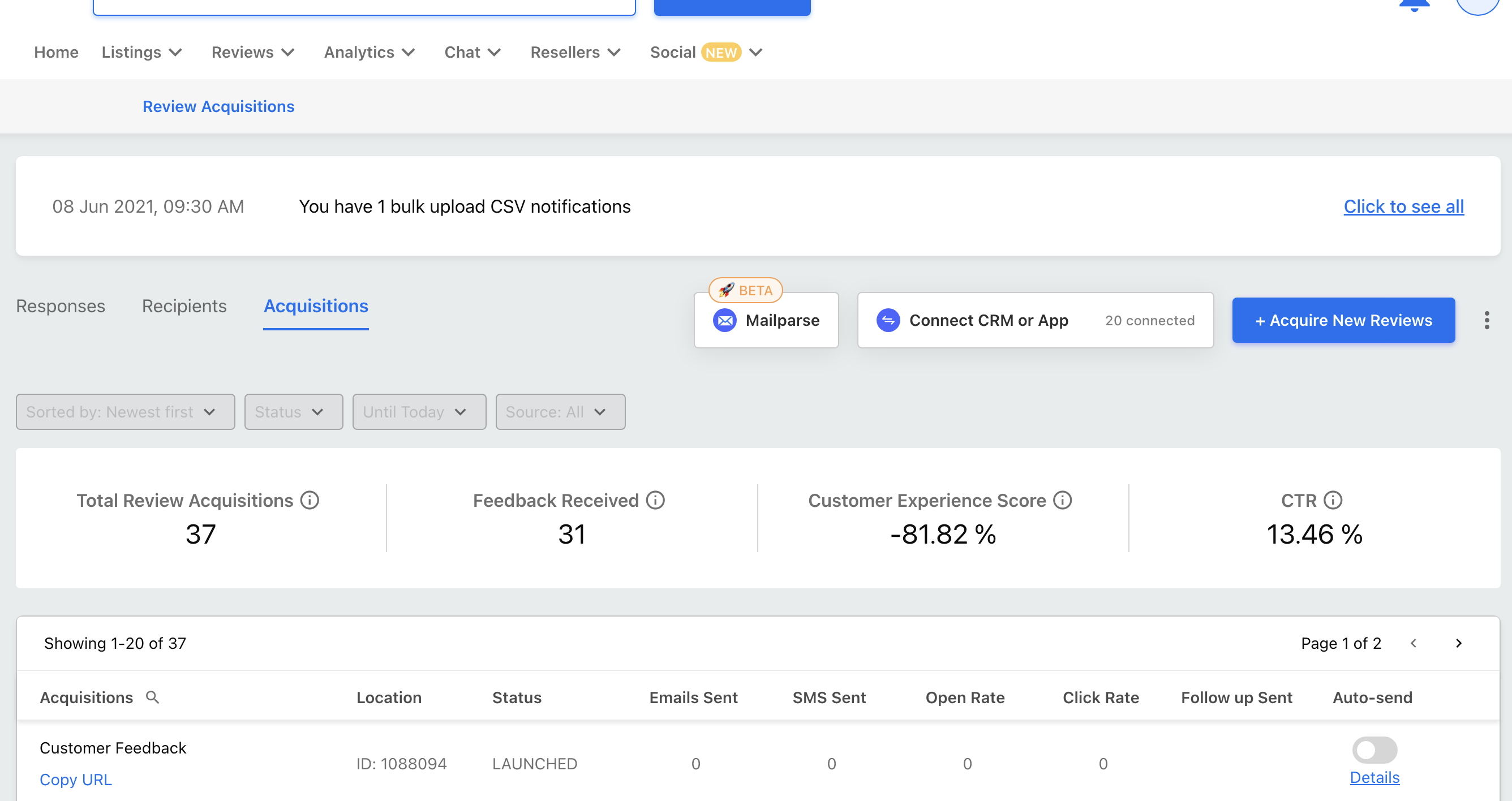Screen dimensions: 1512x801
Task: Click info icon beside Customer Experience Score
Action: pyautogui.click(x=1062, y=500)
